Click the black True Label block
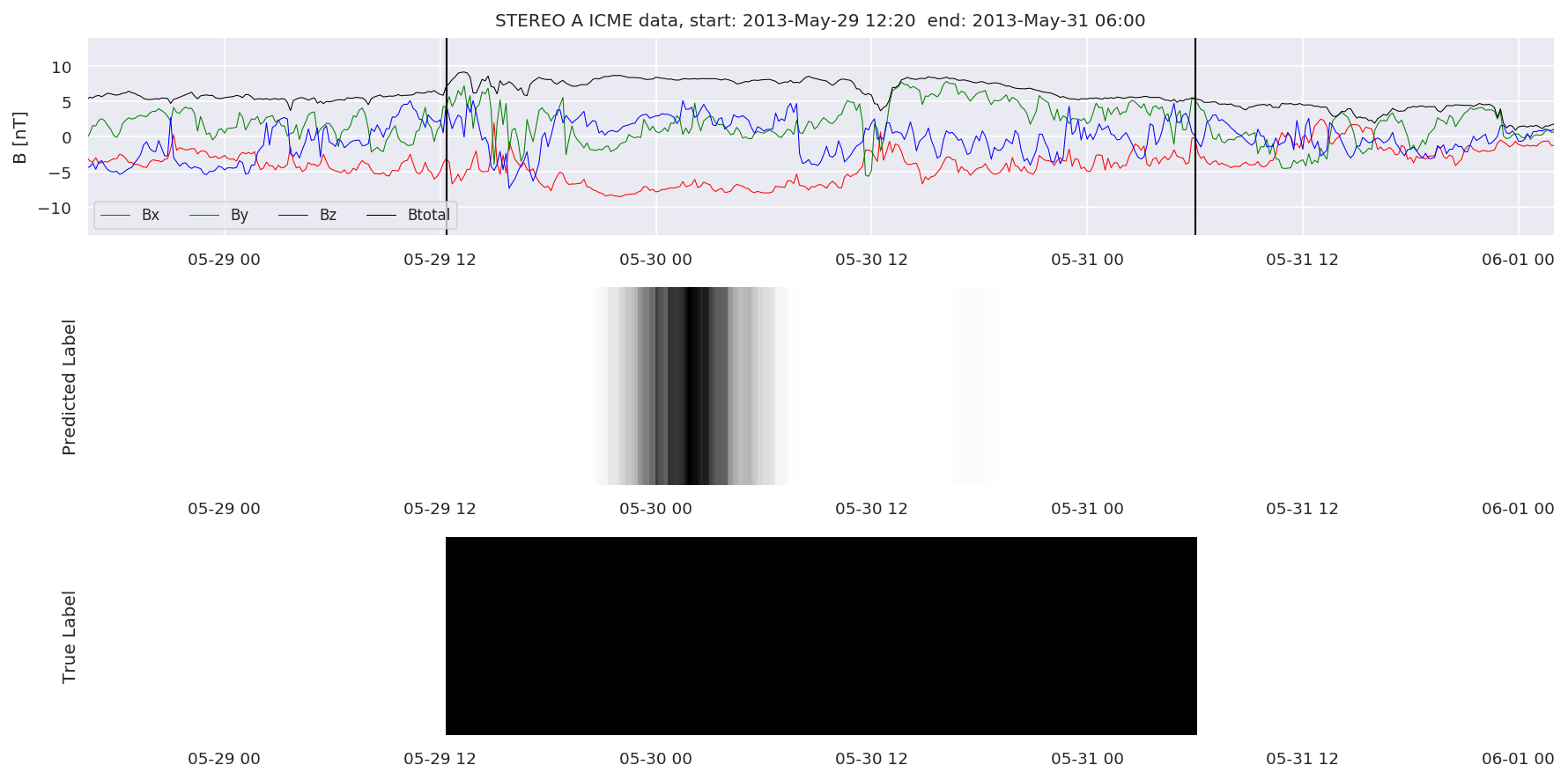Viewport: 1568px width, 780px height. coord(821,636)
